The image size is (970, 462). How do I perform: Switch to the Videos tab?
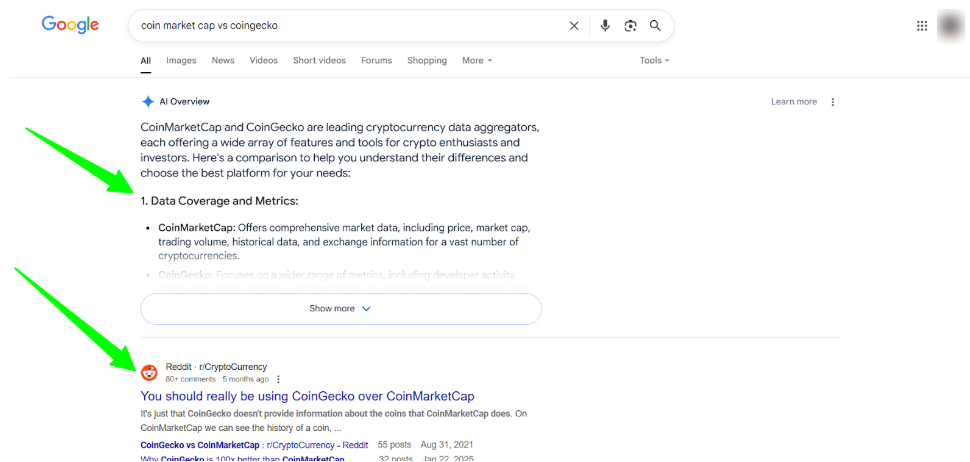[x=264, y=61]
